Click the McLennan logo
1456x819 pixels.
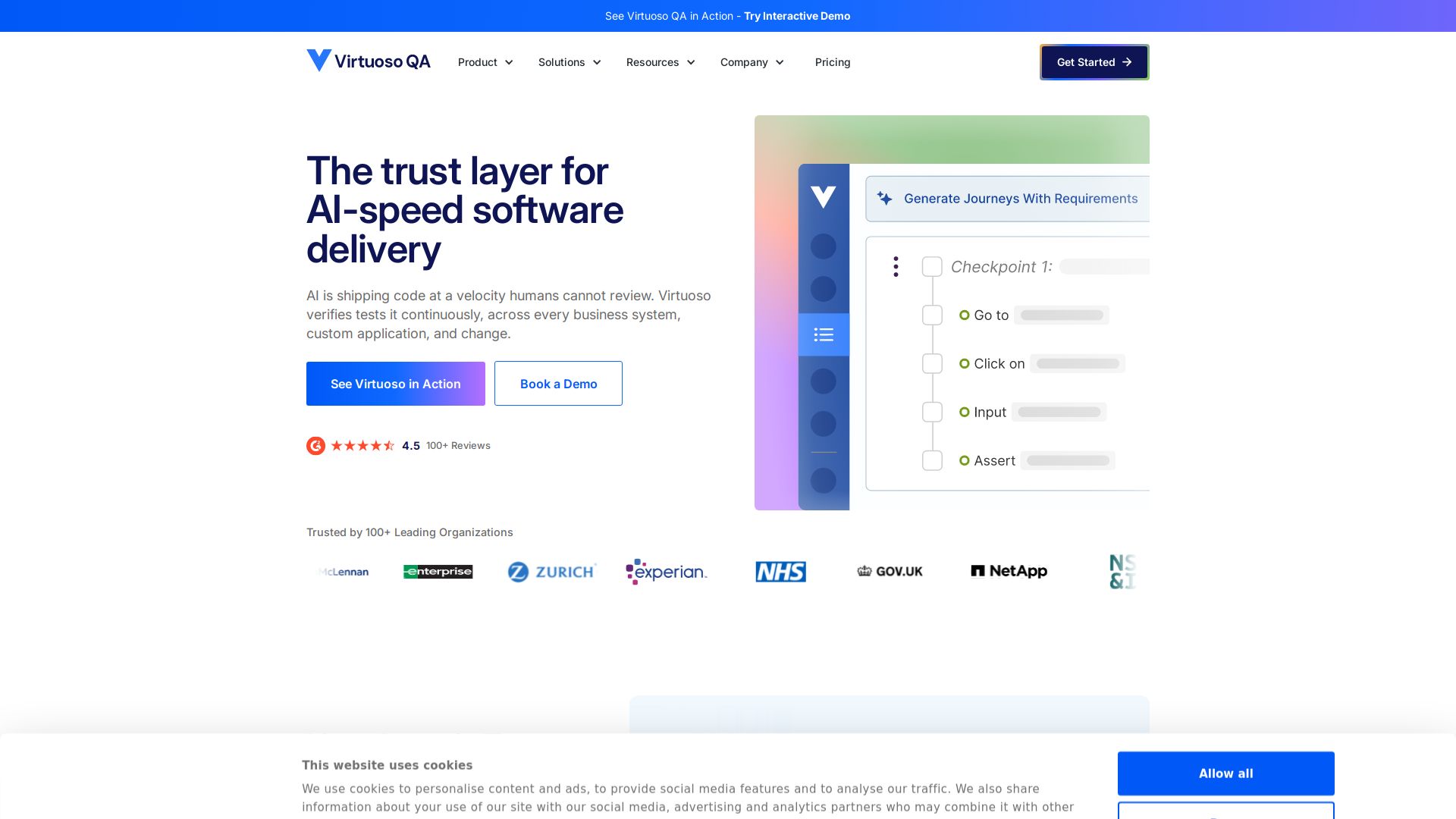pos(344,572)
